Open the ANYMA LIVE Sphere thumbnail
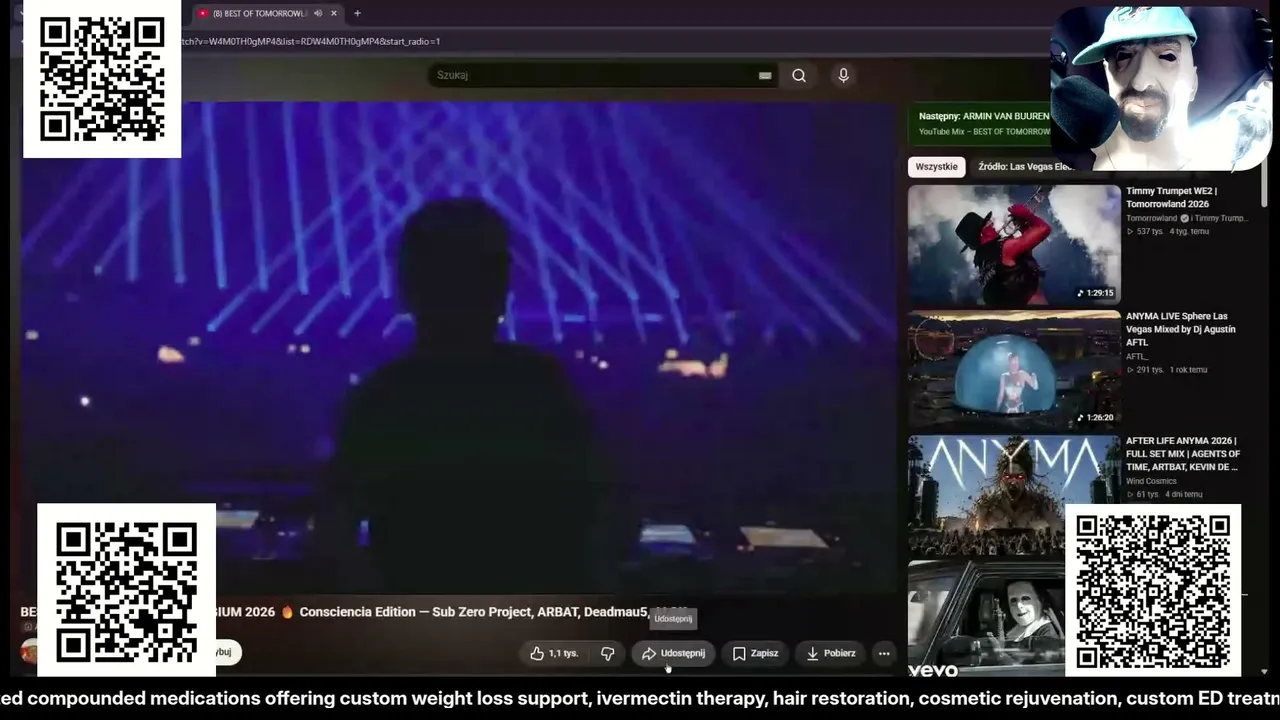 [1014, 369]
